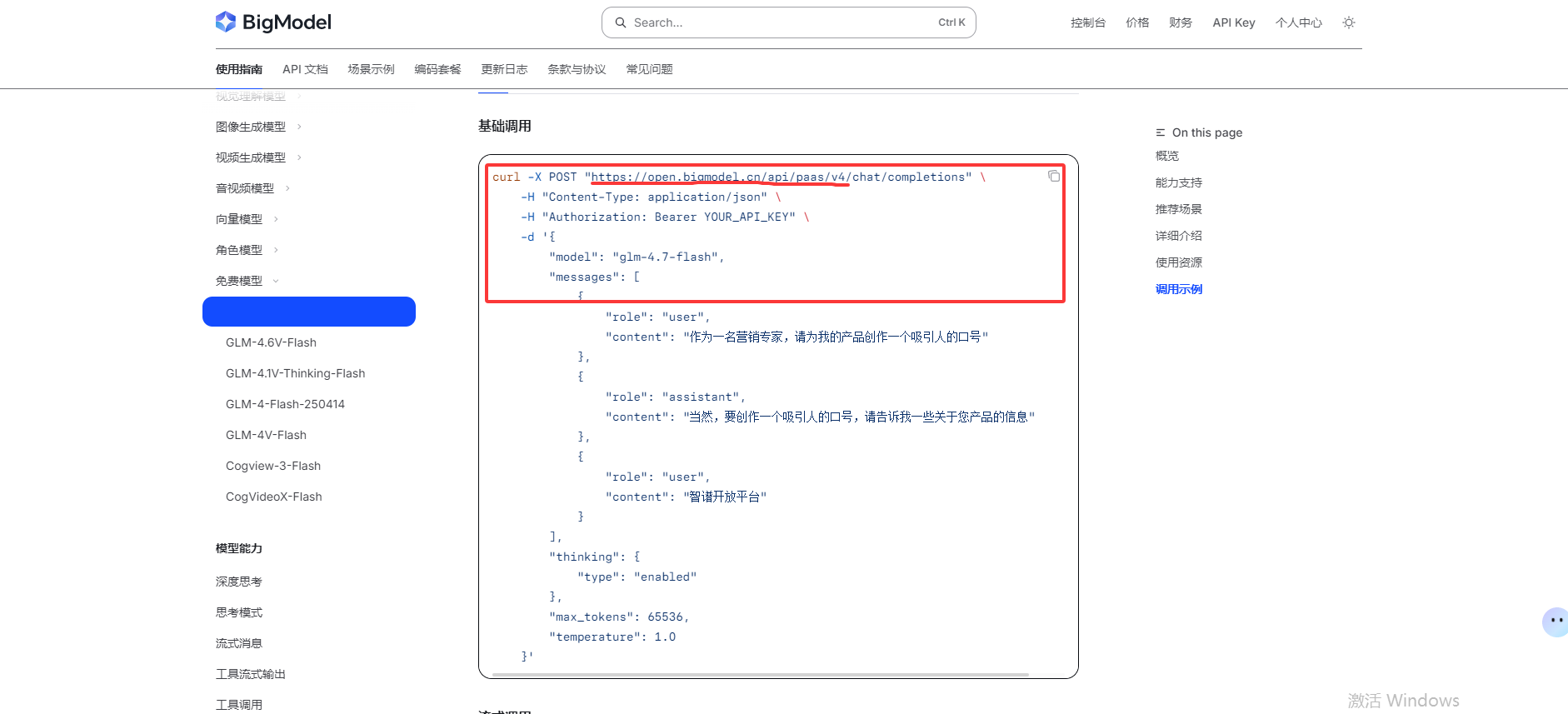The height and width of the screenshot is (714, 1568).
Task: Focus the Search input field
Action: pyautogui.click(x=788, y=22)
